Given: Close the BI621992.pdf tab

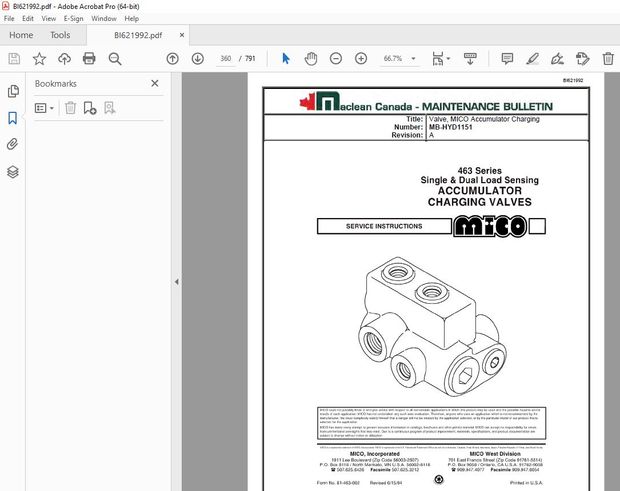Looking at the screenshot, I should coord(182,35).
